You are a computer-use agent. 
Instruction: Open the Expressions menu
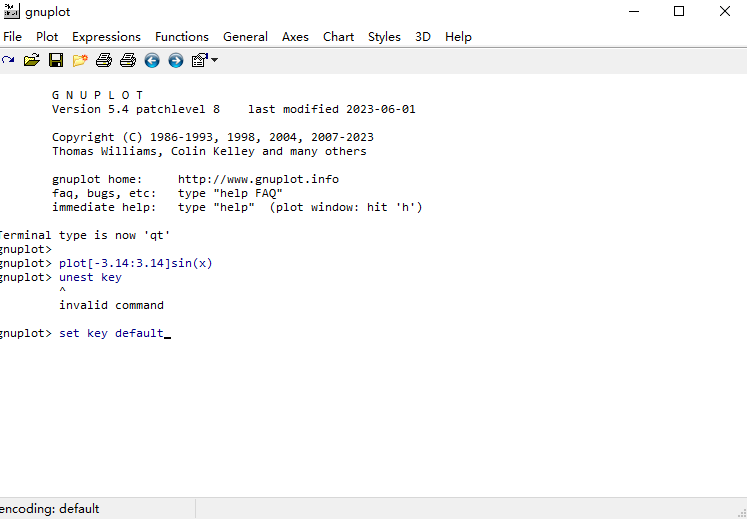(x=106, y=37)
